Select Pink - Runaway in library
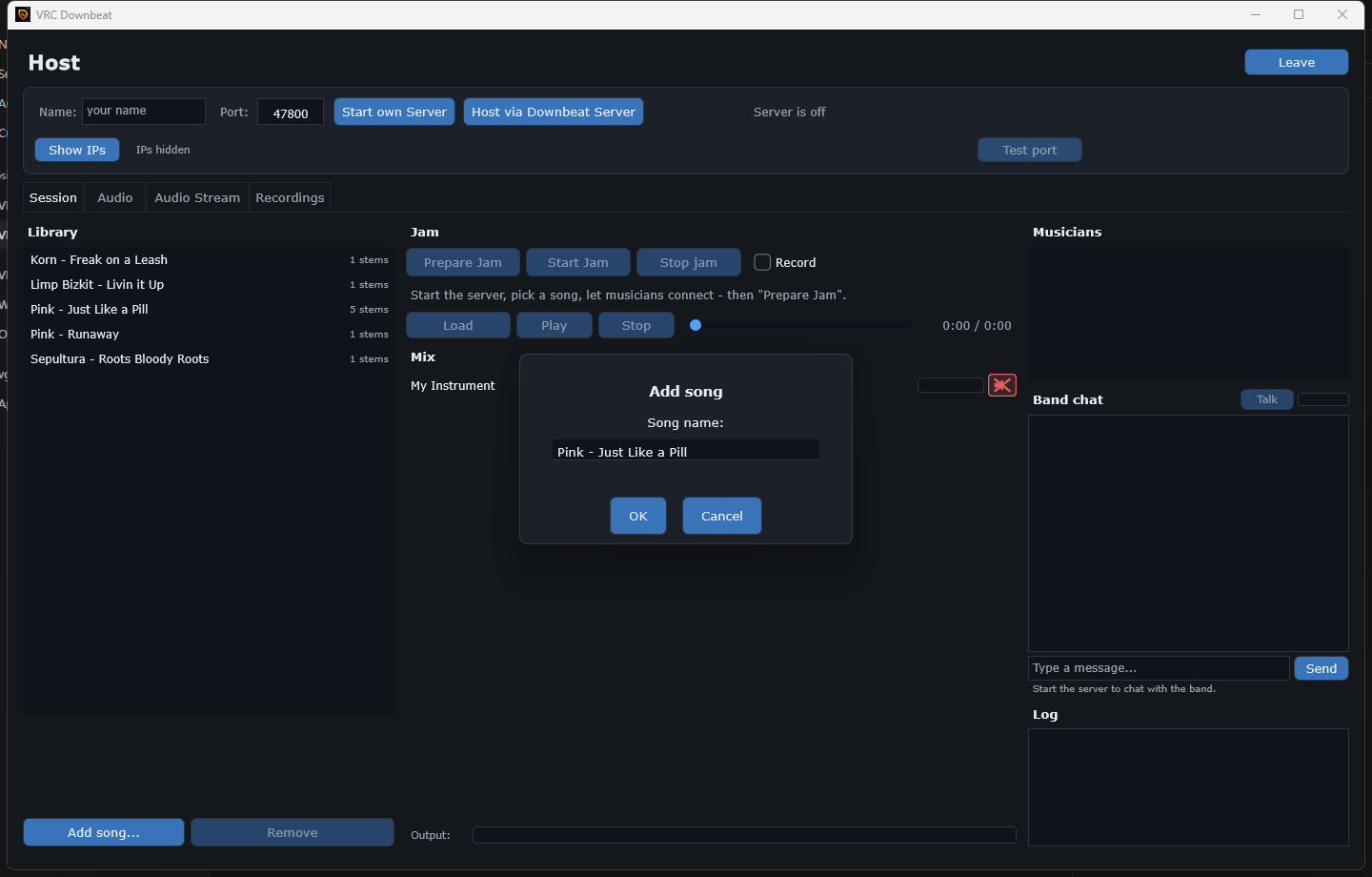The width and height of the screenshot is (1372, 877). tap(209, 334)
